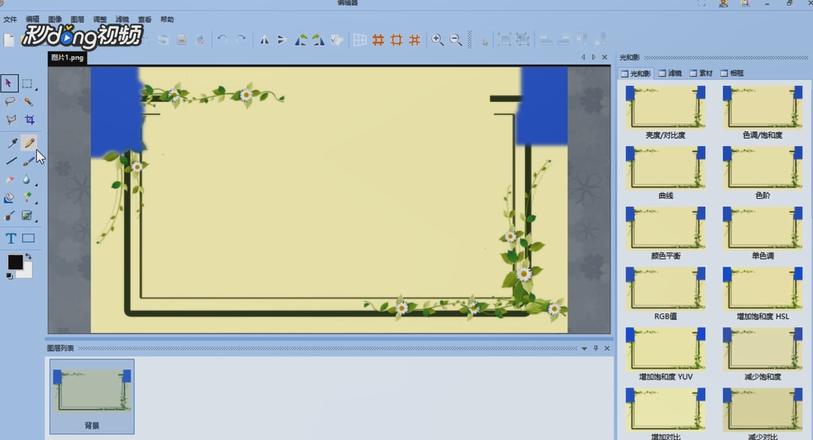Screen dimensions: 813x440
Task: Select the pencil tool
Action: coord(30,143)
